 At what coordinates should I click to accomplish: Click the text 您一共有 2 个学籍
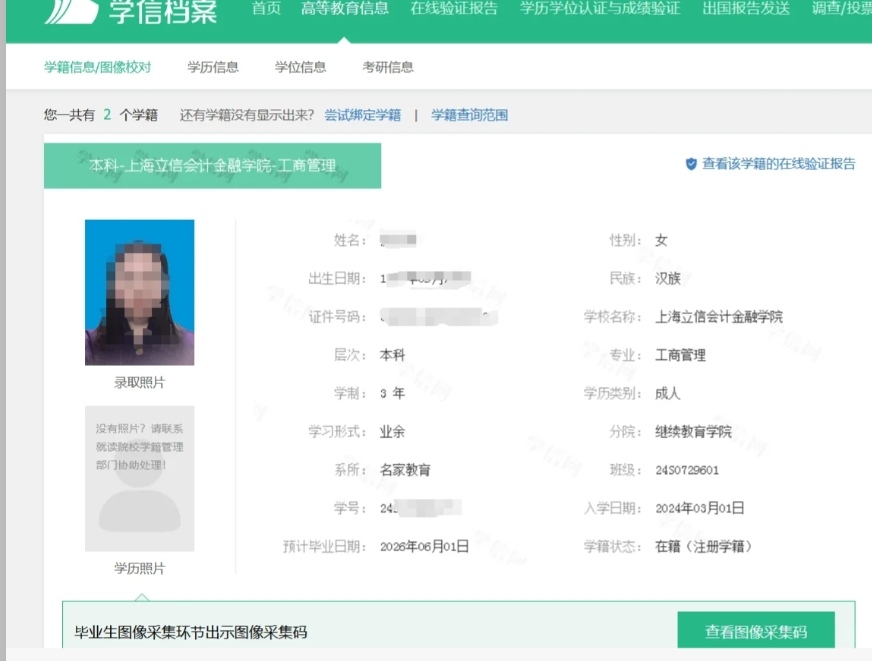coord(101,115)
